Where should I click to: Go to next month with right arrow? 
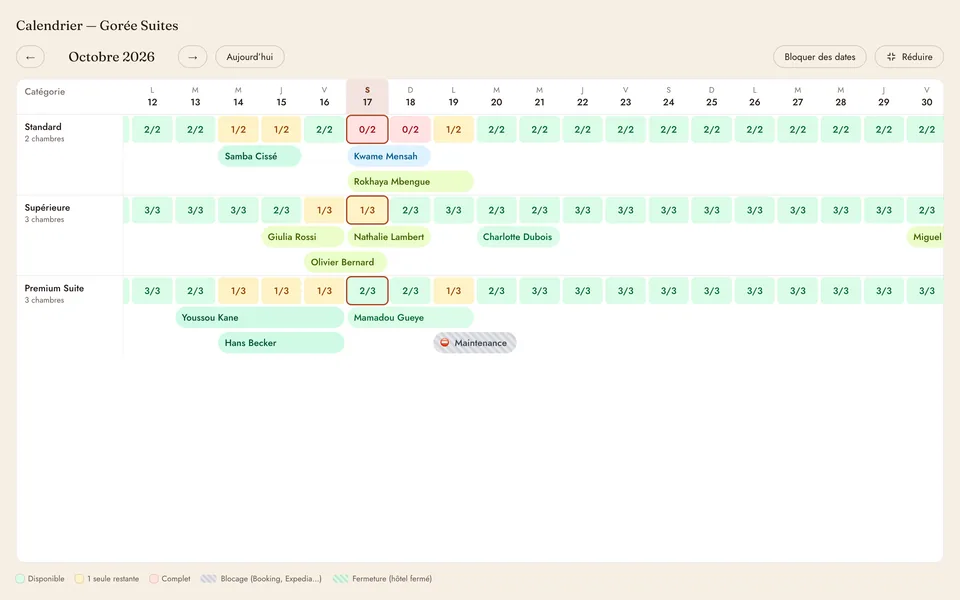click(x=192, y=57)
